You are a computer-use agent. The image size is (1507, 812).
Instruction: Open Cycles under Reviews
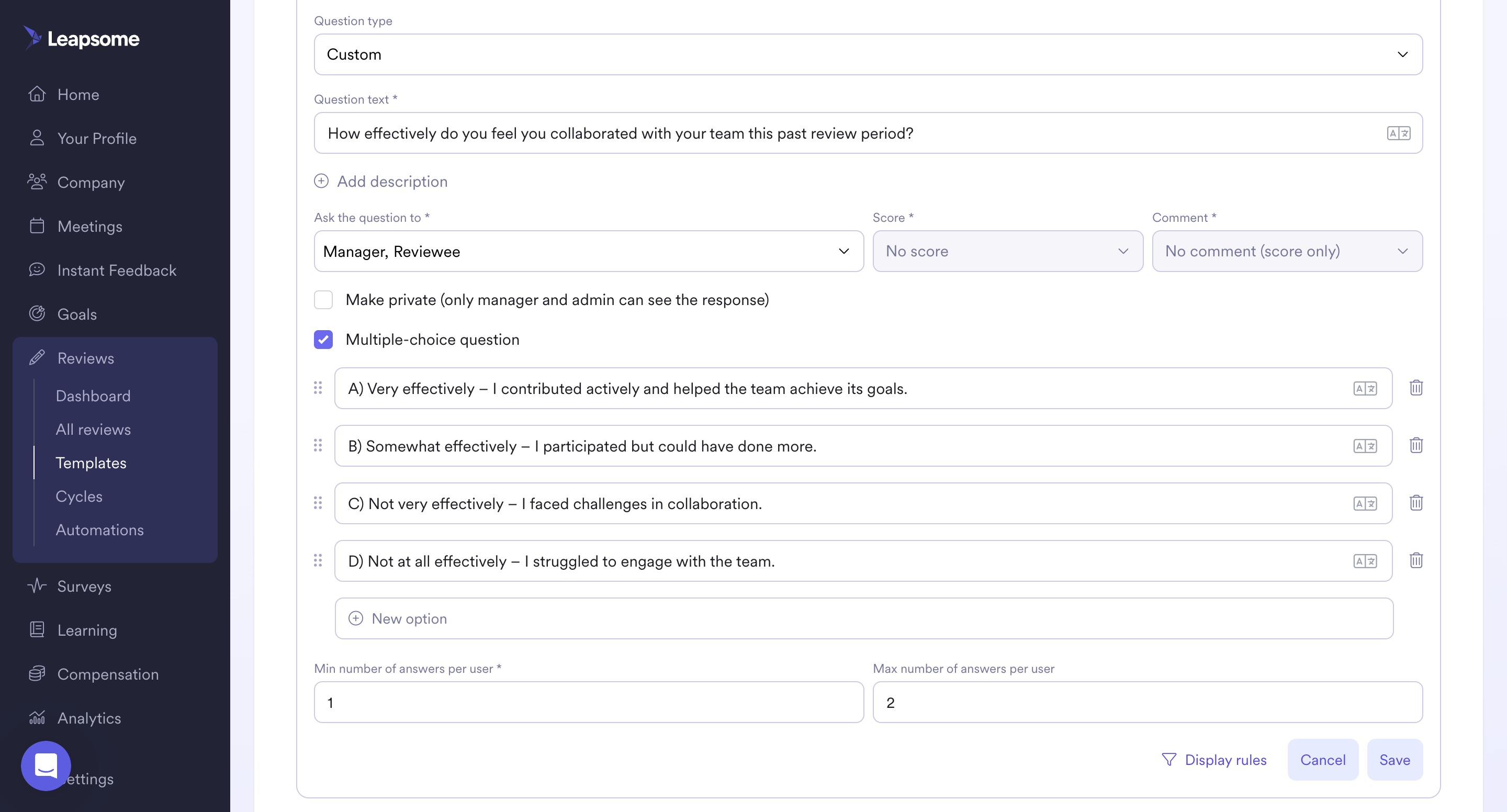79,495
